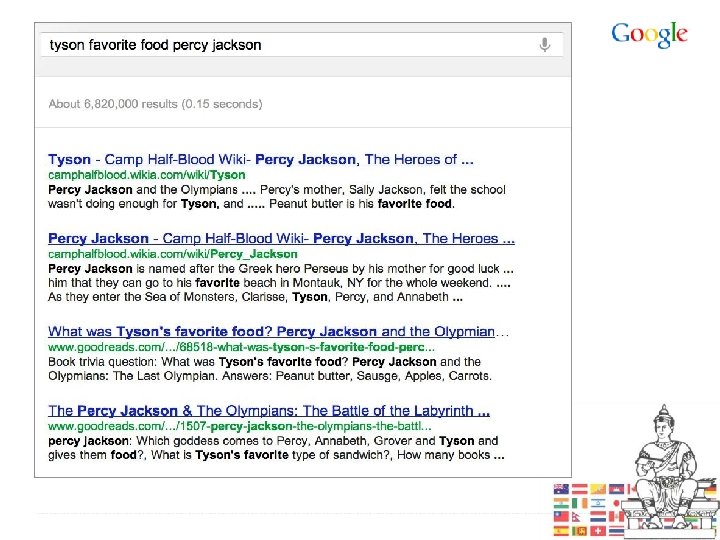Open the 'Percy Jackson - Camp Half-Blood Wiki' result title

click(x=281, y=238)
